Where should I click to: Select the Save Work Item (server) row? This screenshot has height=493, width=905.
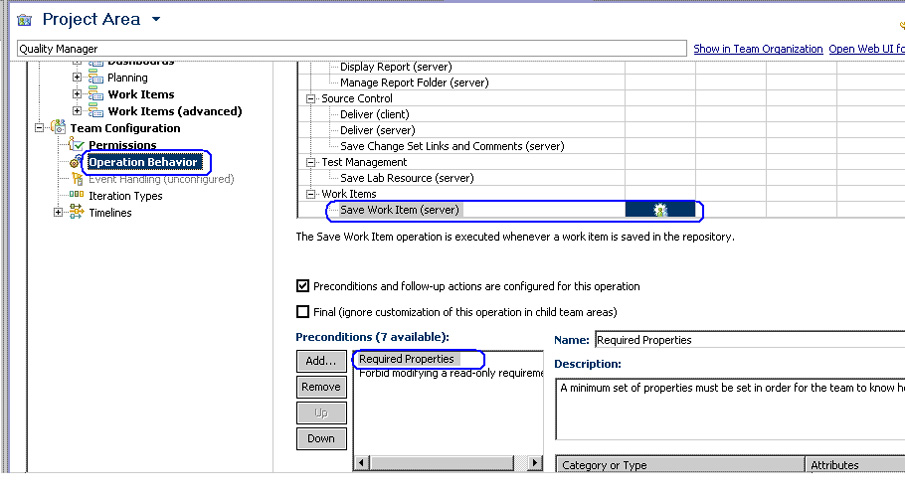click(399, 210)
